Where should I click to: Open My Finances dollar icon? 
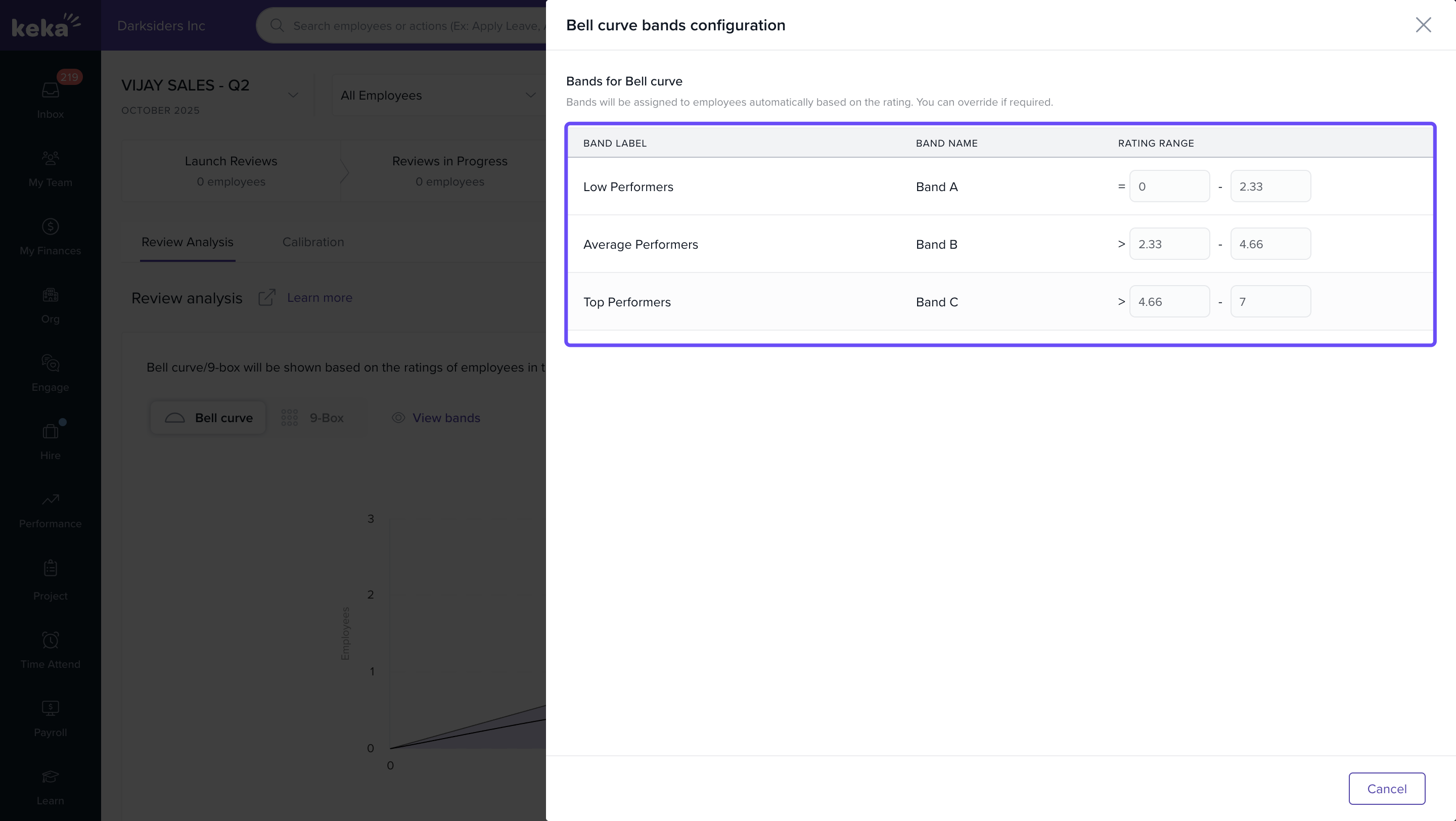(x=50, y=226)
